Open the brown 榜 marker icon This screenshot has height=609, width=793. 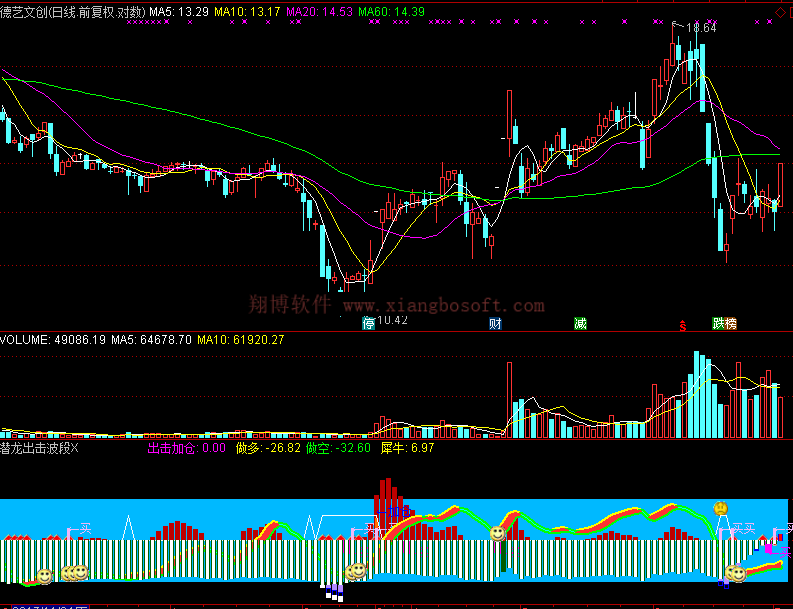pos(731,323)
